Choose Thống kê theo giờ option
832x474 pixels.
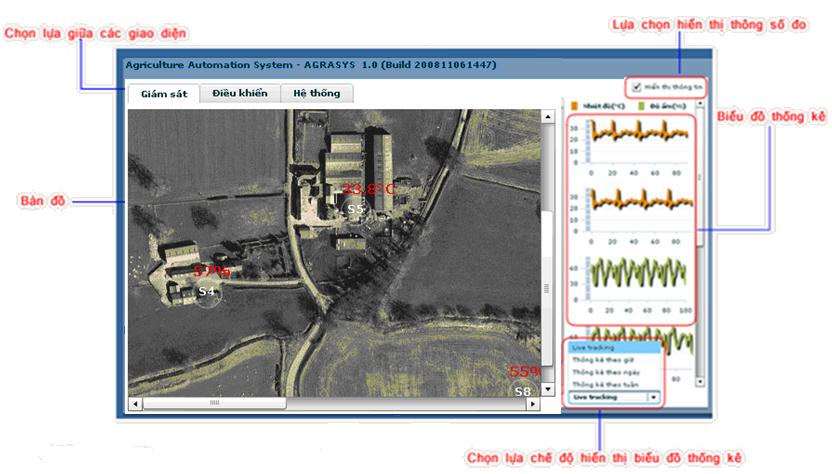[x=598, y=360]
